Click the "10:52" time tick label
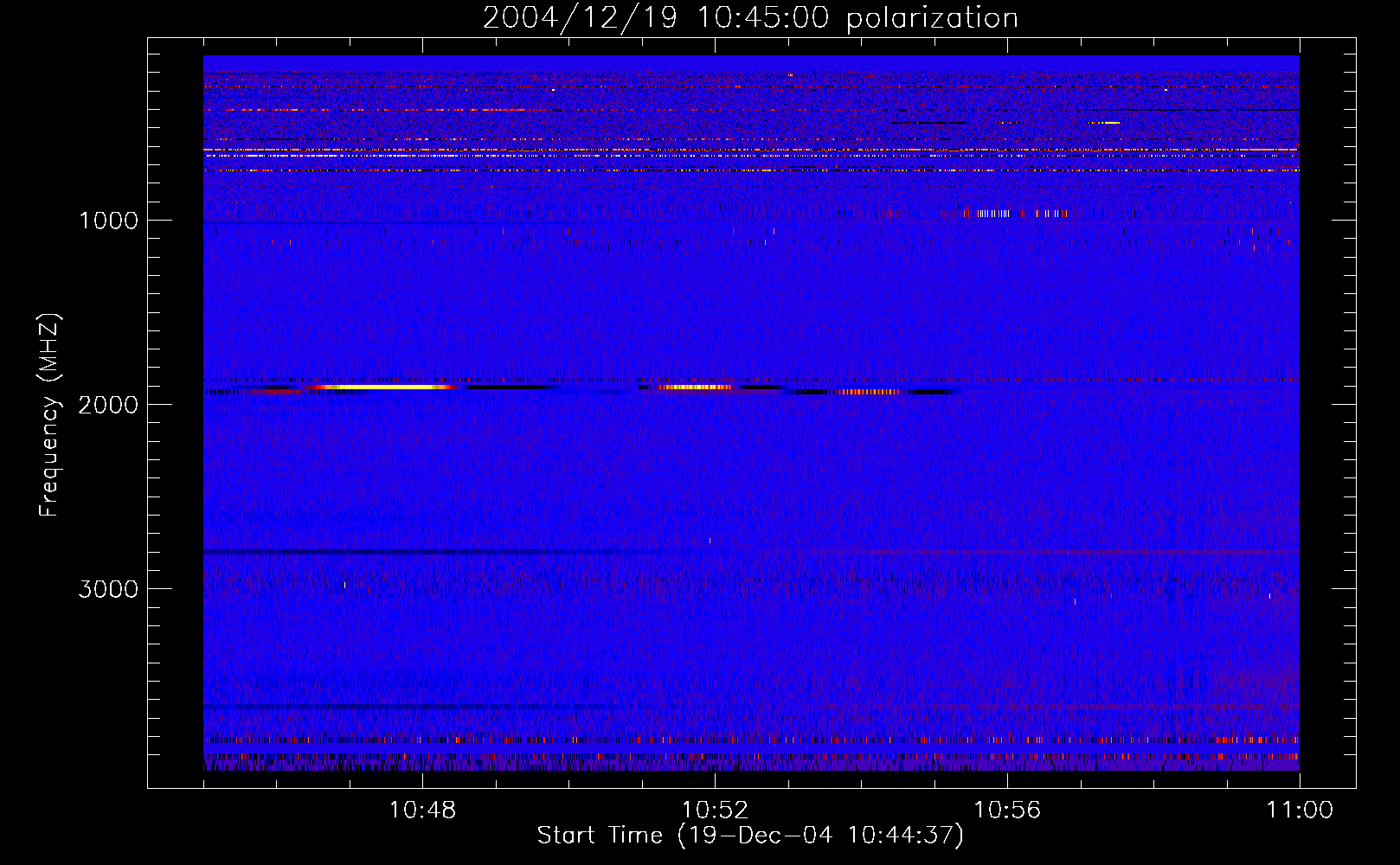Screen dimensions: 1400x865 715,811
